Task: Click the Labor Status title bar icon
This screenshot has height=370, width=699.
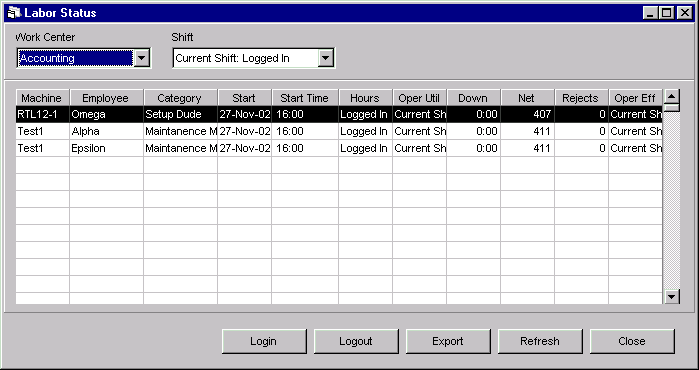Action: 15,12
